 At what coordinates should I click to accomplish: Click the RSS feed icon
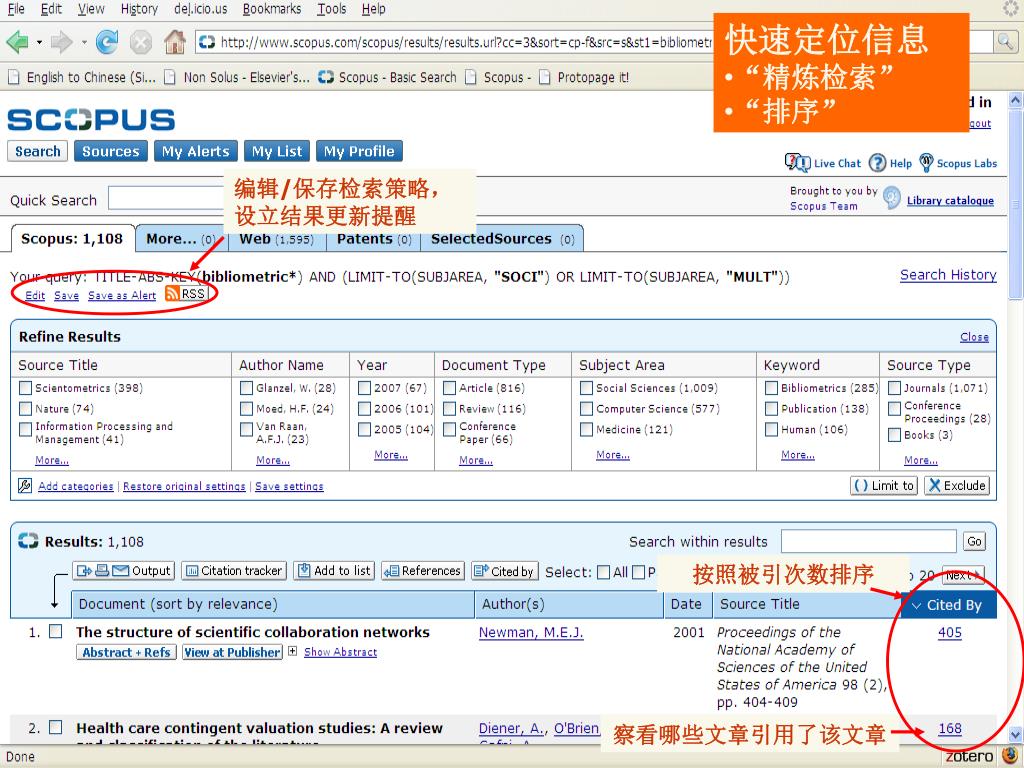pyautogui.click(x=172, y=294)
